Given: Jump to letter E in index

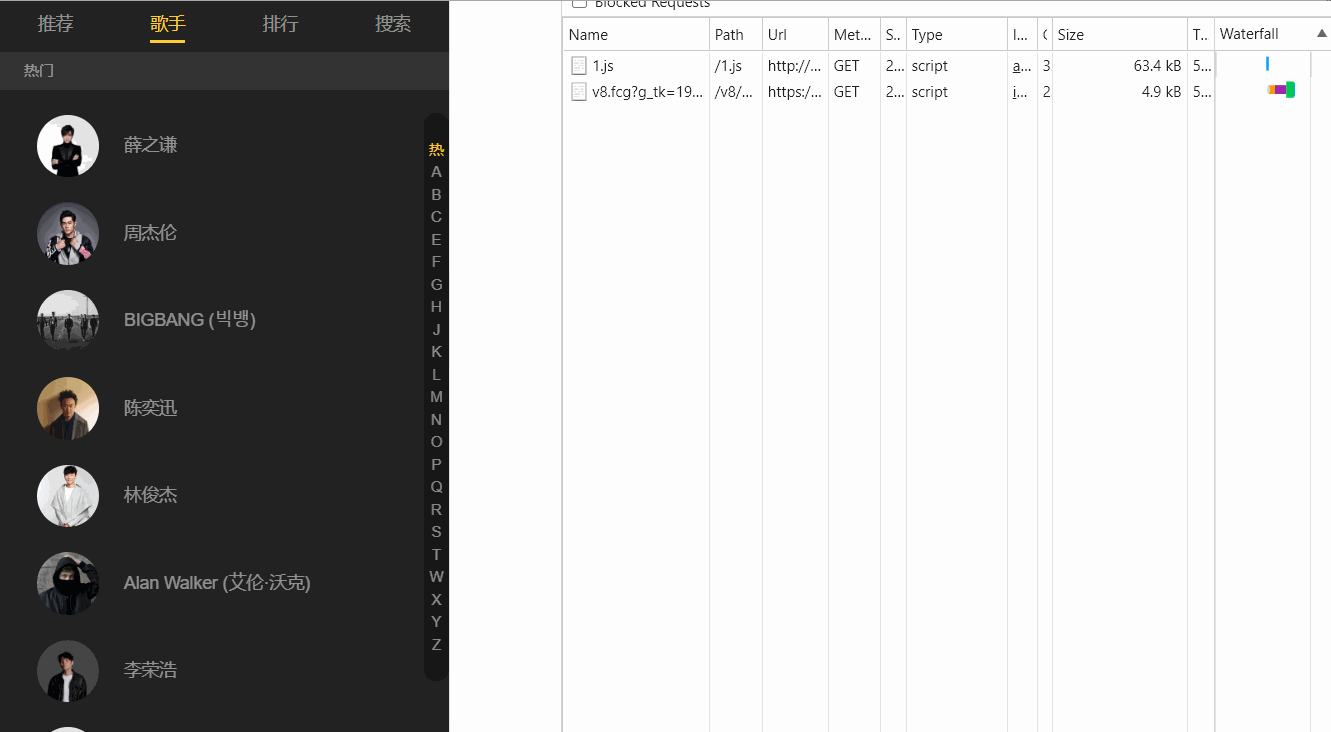Looking at the screenshot, I should [x=436, y=240].
